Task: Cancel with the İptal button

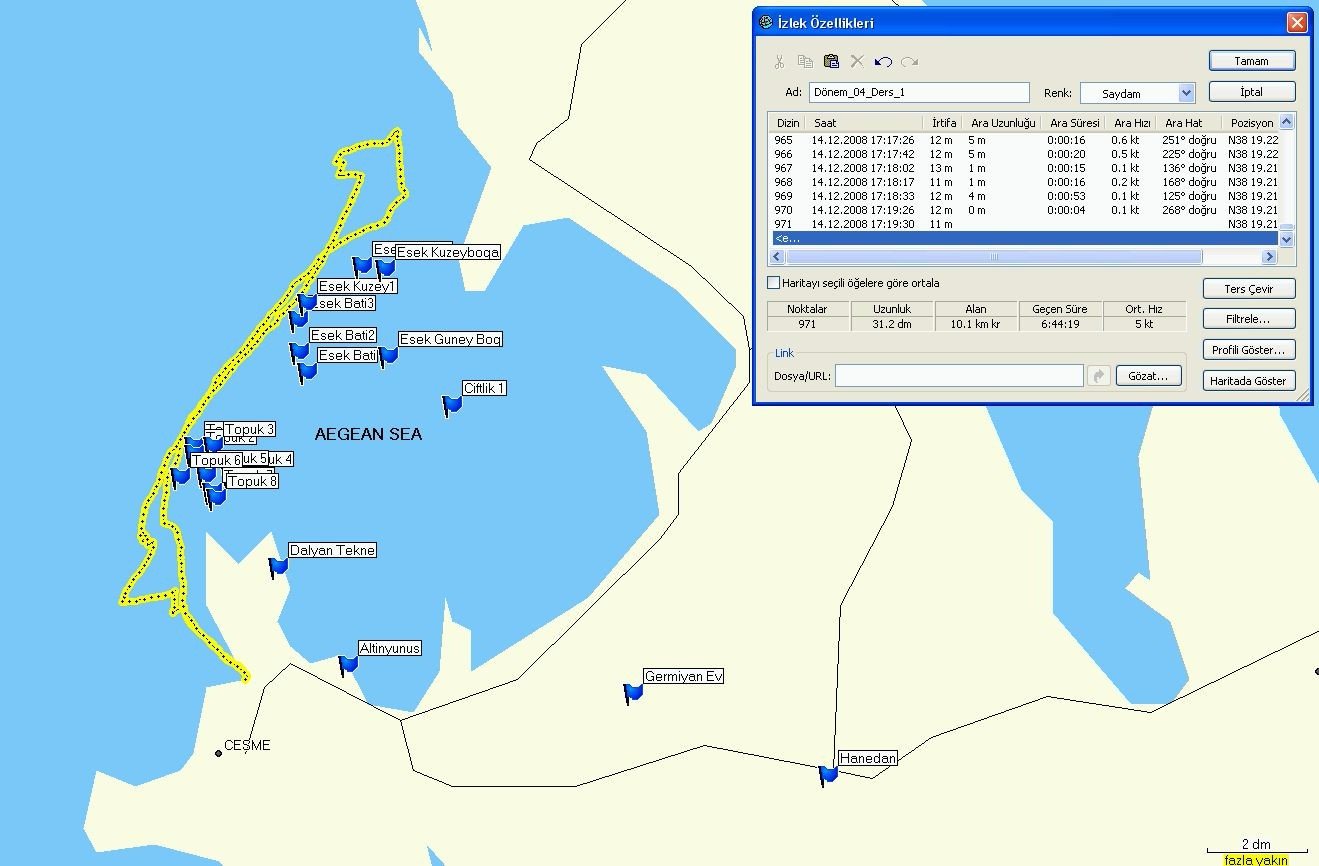Action: [x=1252, y=92]
